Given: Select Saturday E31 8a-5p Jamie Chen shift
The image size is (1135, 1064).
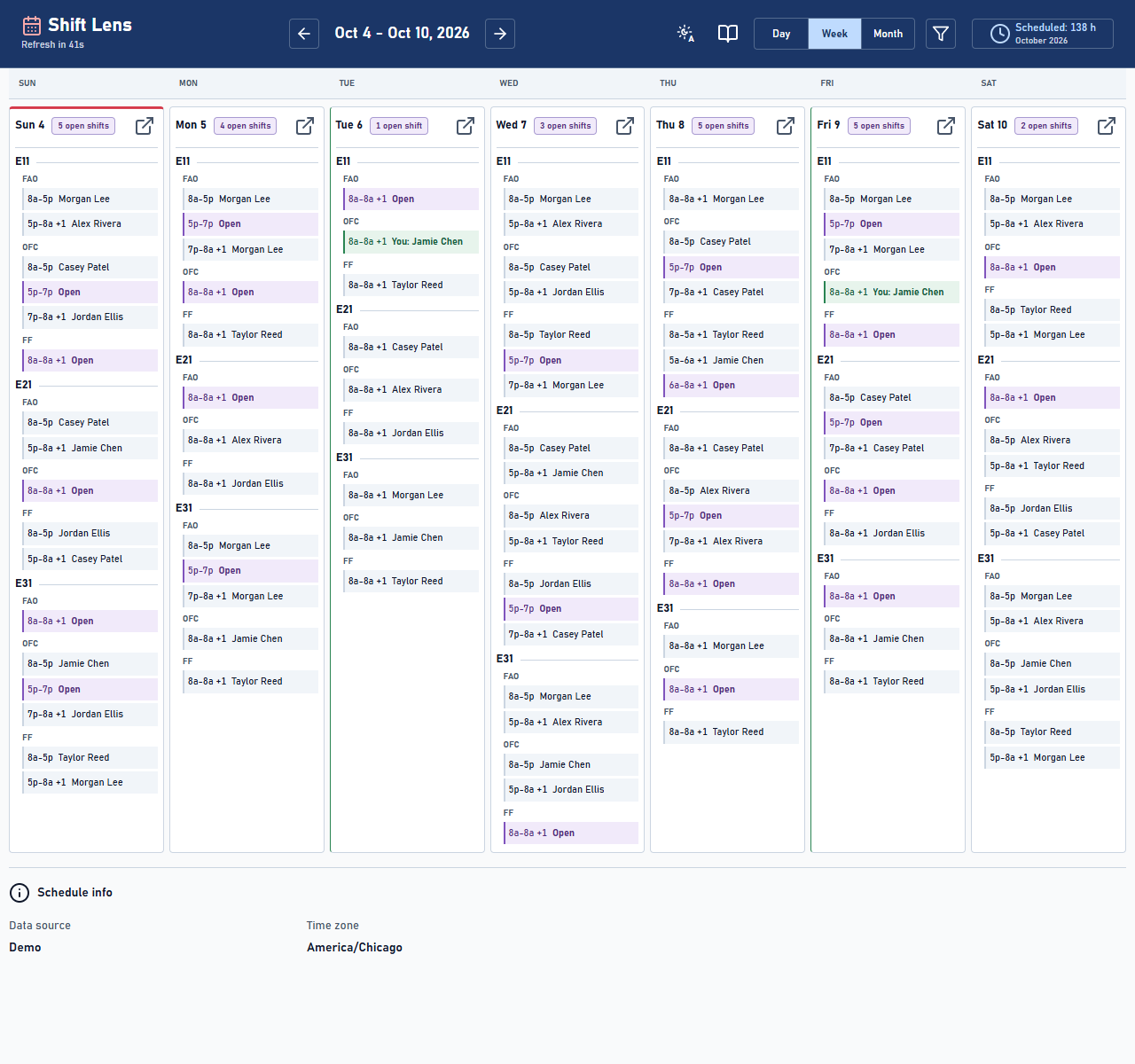Looking at the screenshot, I should [x=1052, y=664].
